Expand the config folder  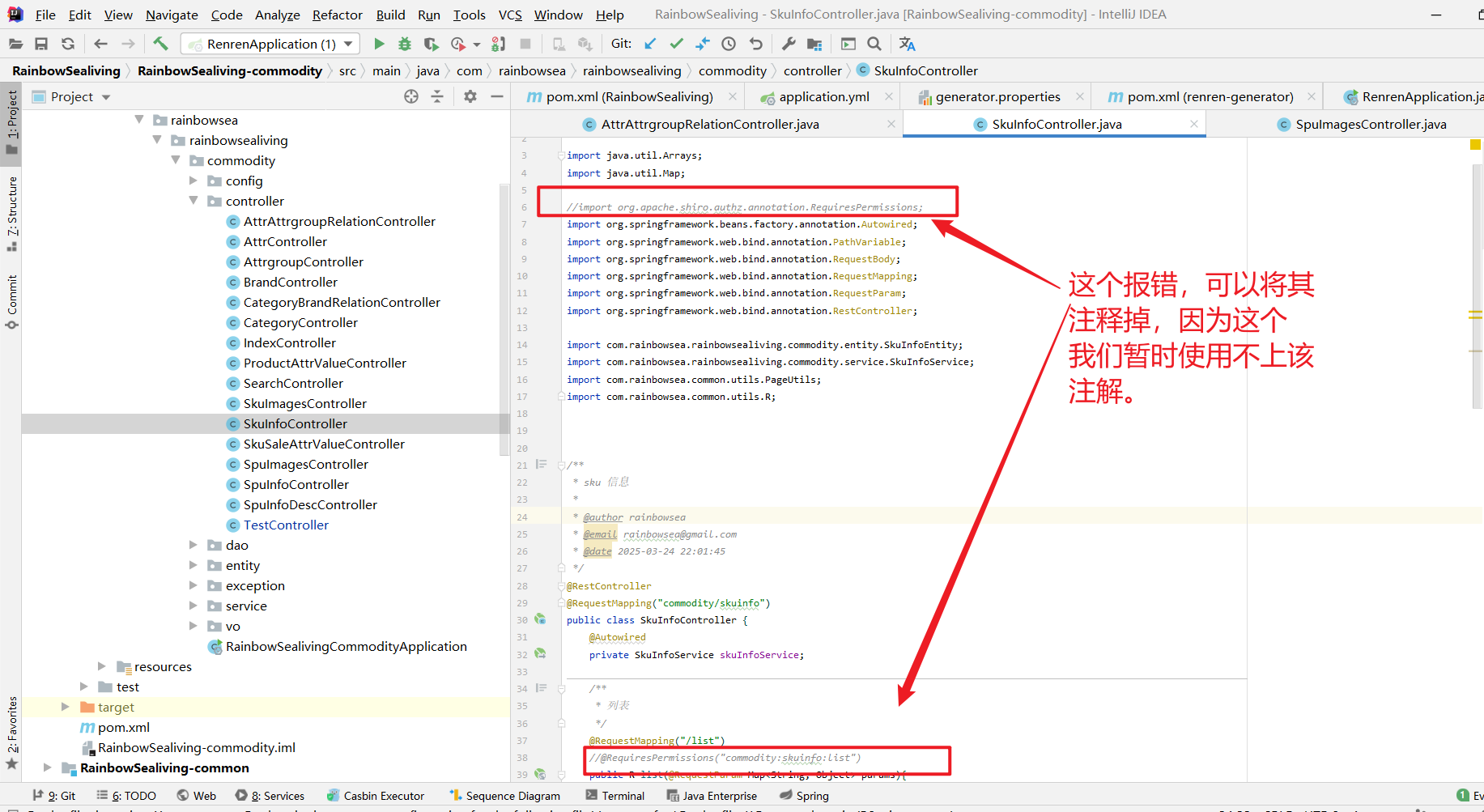193,181
